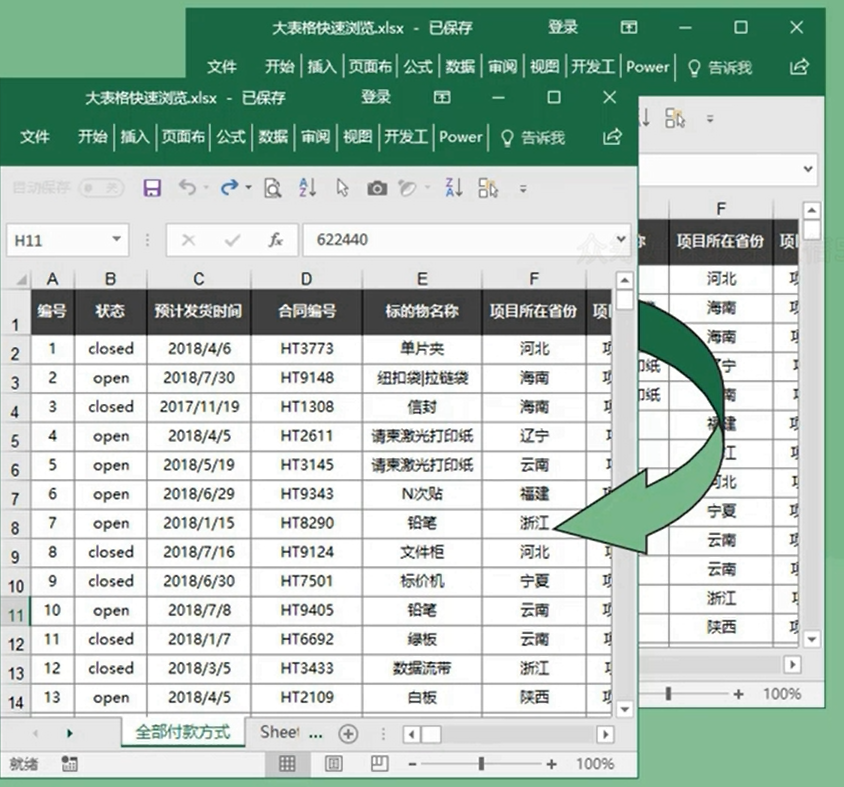Click Sort A to Z icon
The width and height of the screenshot is (844, 787).
click(307, 187)
